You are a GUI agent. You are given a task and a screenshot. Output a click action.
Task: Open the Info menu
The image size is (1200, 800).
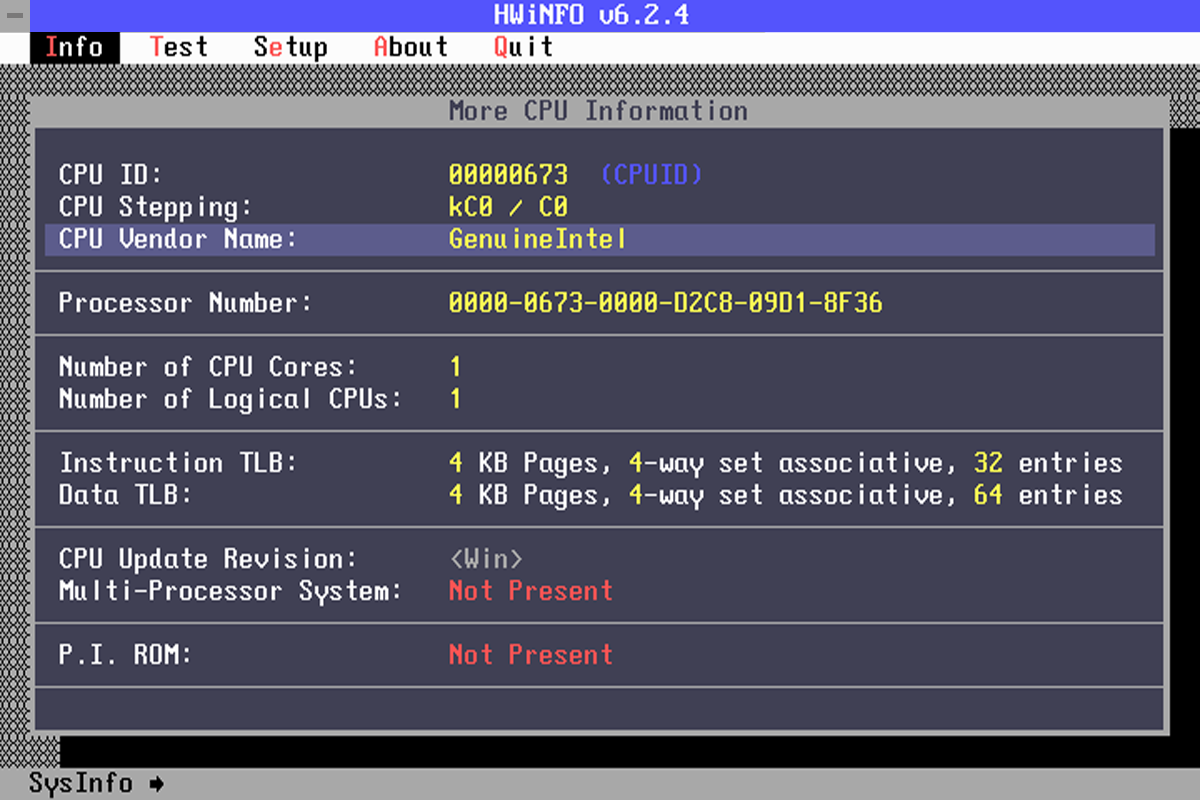click(x=74, y=47)
